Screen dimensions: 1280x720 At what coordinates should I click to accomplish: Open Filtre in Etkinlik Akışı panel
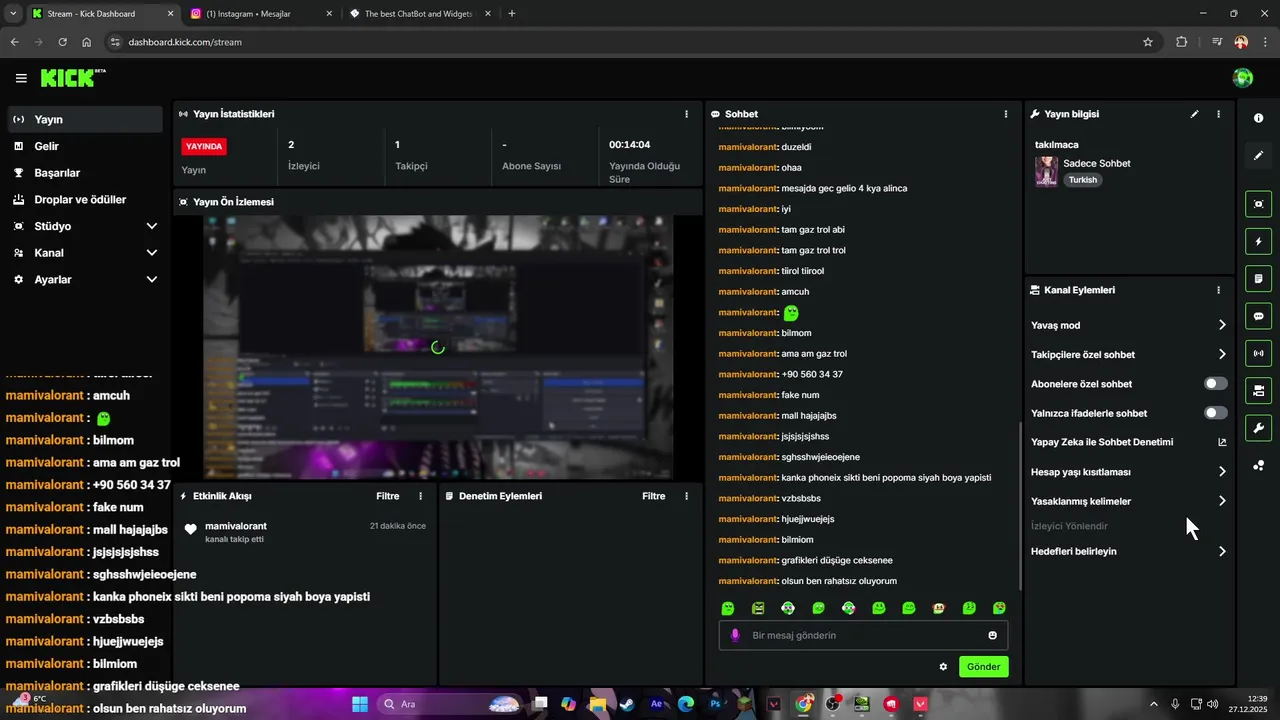[x=387, y=496]
